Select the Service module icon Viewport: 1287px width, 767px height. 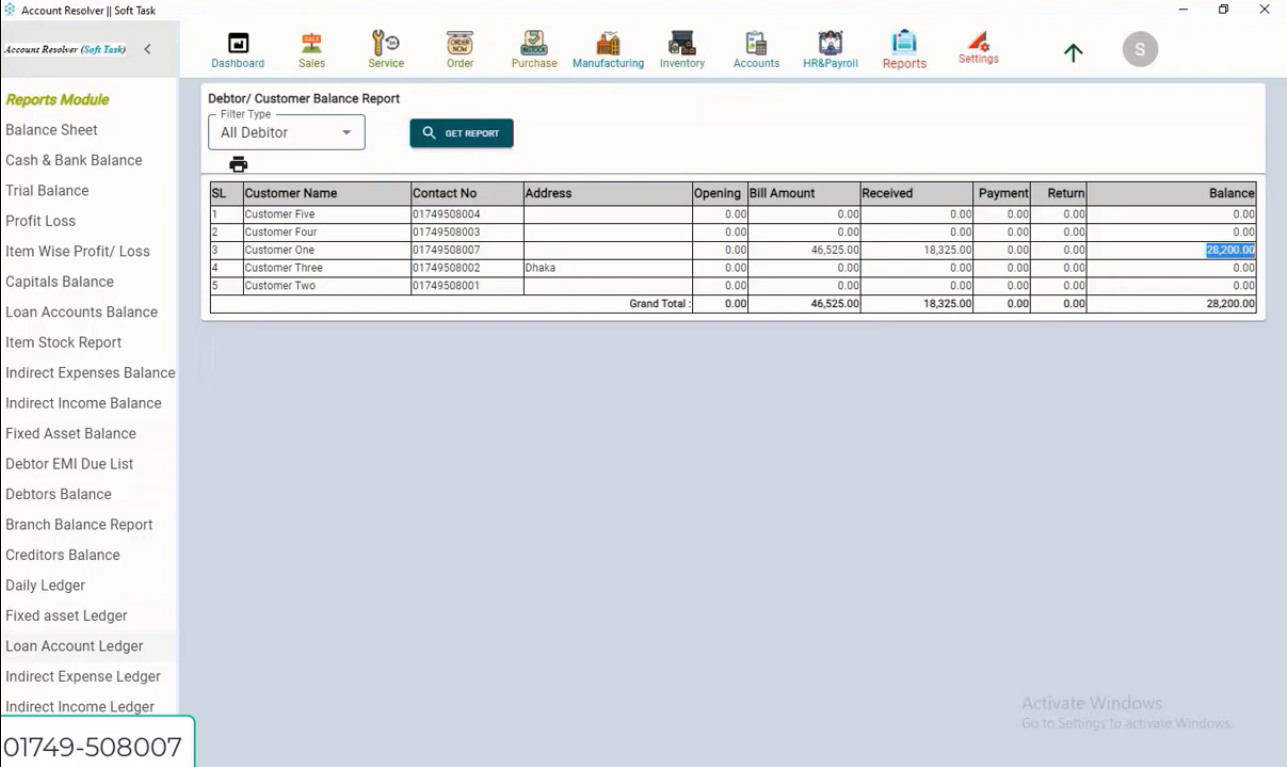pos(385,48)
